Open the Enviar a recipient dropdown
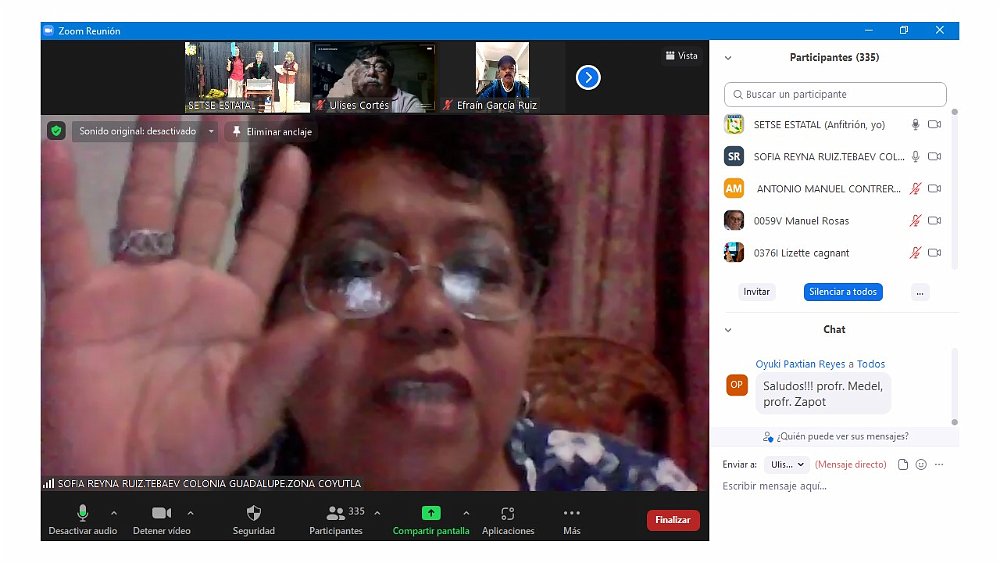The height and width of the screenshot is (563, 1000). click(786, 465)
